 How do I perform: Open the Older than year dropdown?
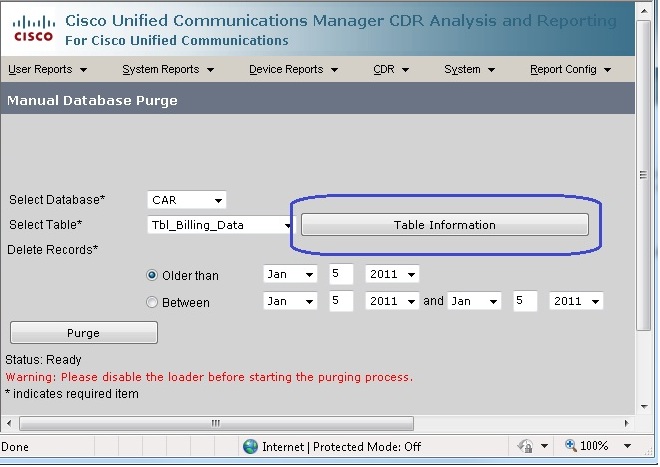[x=392, y=275]
